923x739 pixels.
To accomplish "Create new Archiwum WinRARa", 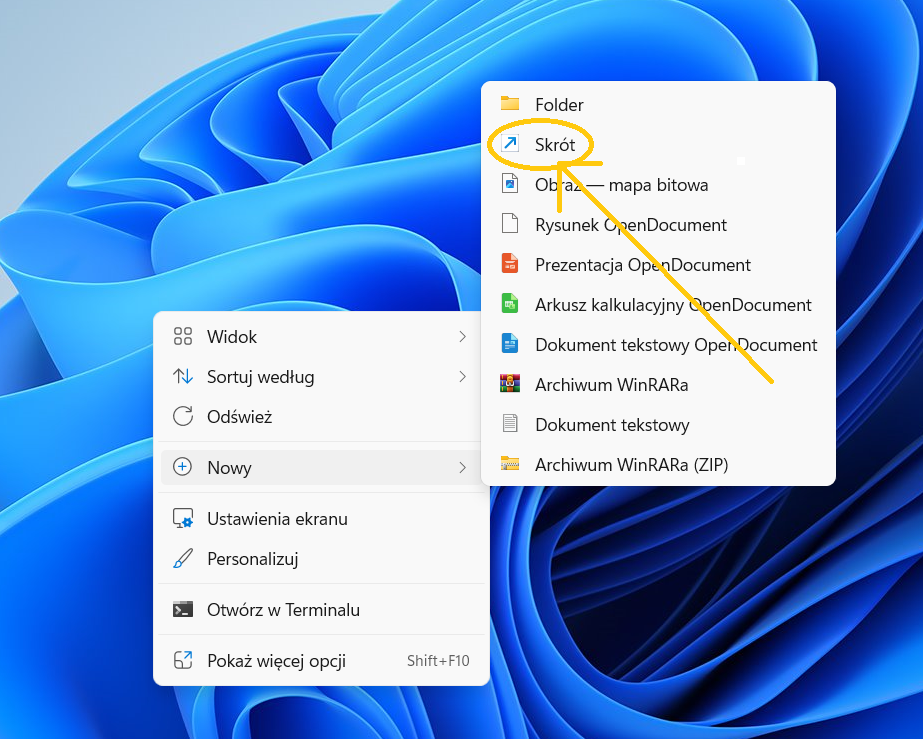I will 658,385.
